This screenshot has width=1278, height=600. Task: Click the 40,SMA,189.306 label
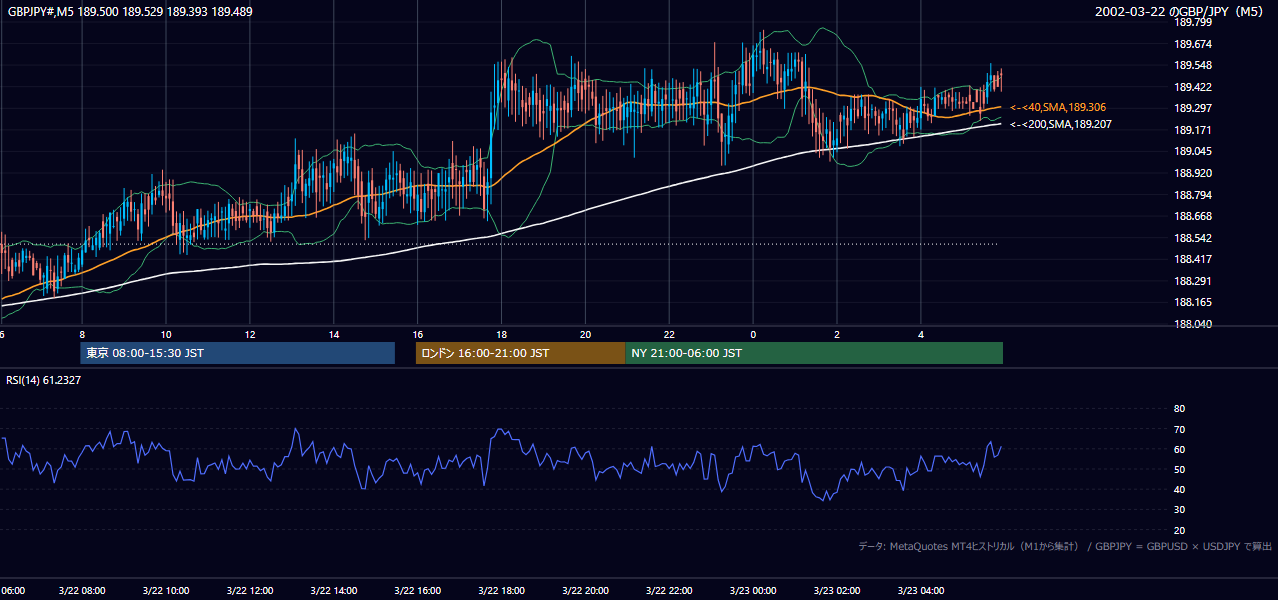(1058, 107)
